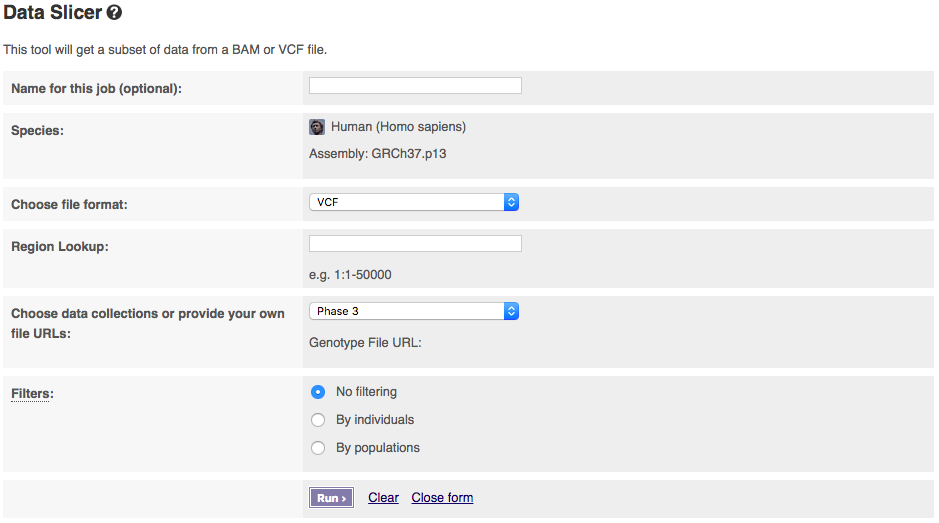Click the underlined Filters label
Image resolution: width=939 pixels, height=523 pixels.
pos(31,394)
